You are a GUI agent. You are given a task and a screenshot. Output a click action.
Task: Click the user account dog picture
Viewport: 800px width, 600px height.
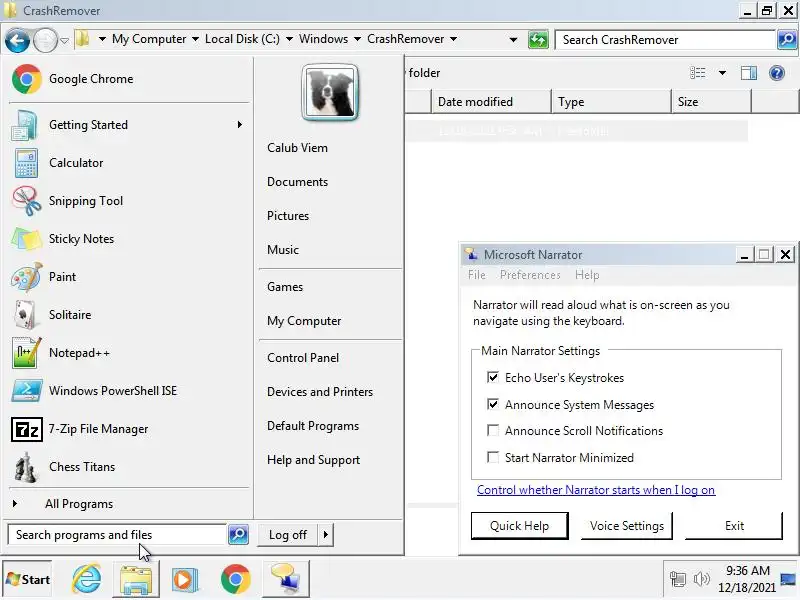[330, 93]
